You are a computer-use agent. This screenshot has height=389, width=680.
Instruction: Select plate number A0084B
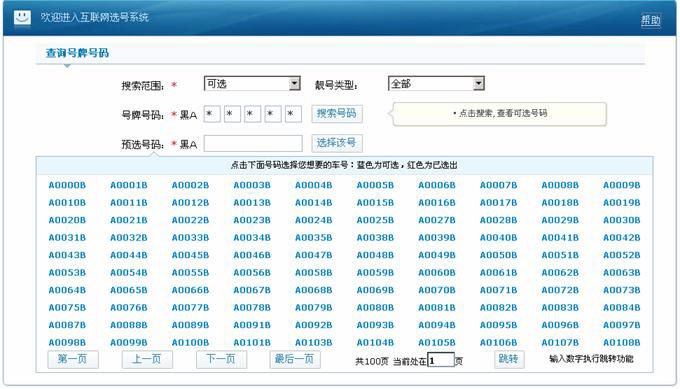click(x=621, y=307)
